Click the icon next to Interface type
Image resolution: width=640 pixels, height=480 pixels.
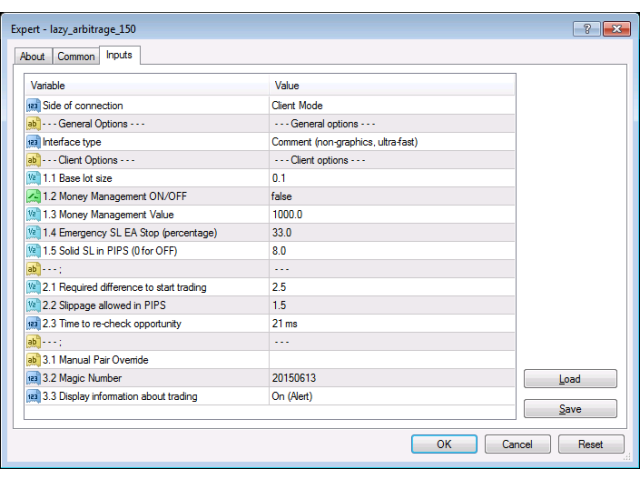pos(32,142)
